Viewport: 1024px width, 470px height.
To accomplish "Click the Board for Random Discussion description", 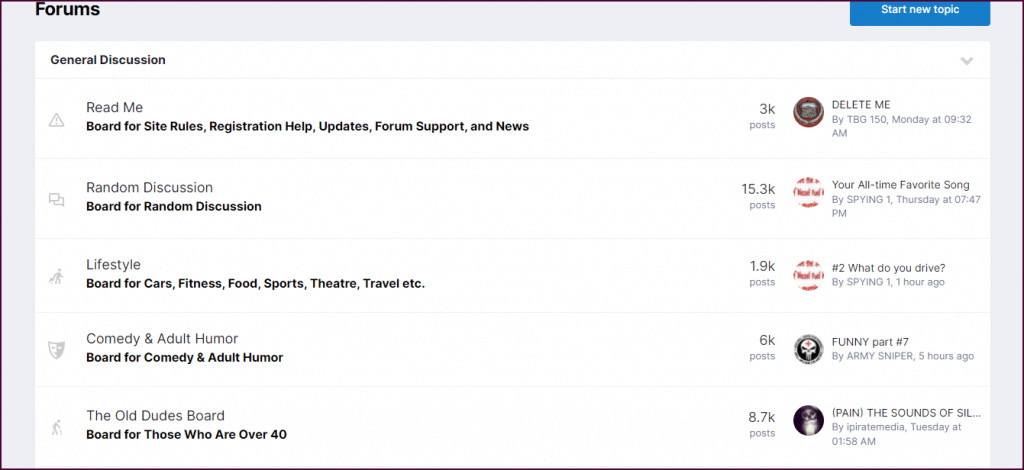I will coord(174,206).
